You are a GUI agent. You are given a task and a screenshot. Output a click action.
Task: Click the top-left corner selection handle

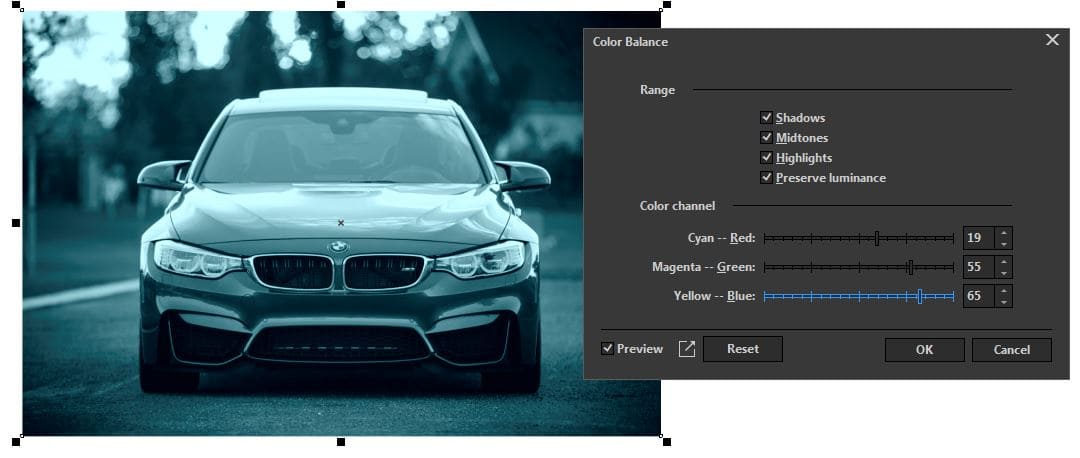tap(16, 5)
